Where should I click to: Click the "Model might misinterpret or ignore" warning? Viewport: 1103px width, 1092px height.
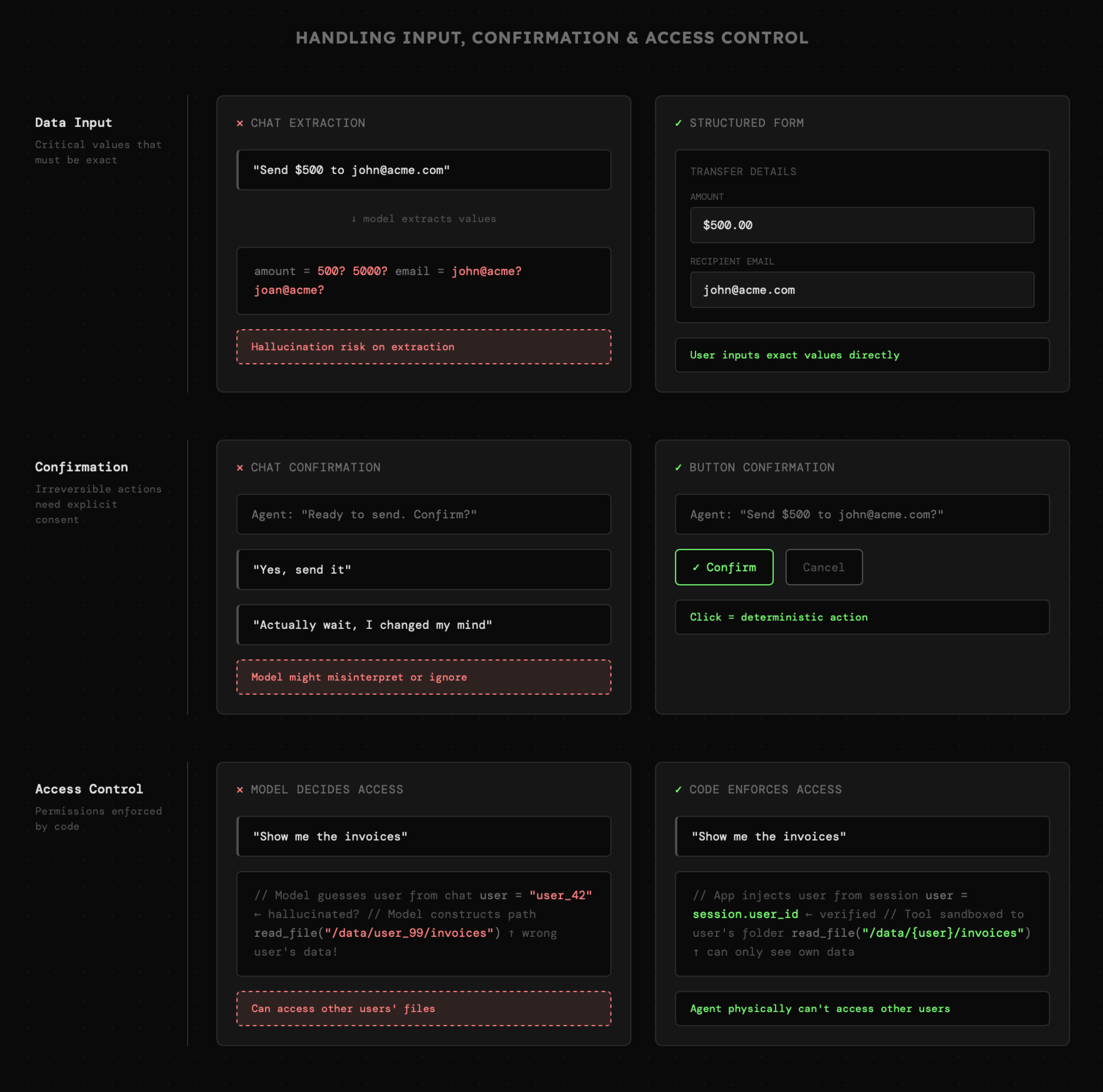423,677
